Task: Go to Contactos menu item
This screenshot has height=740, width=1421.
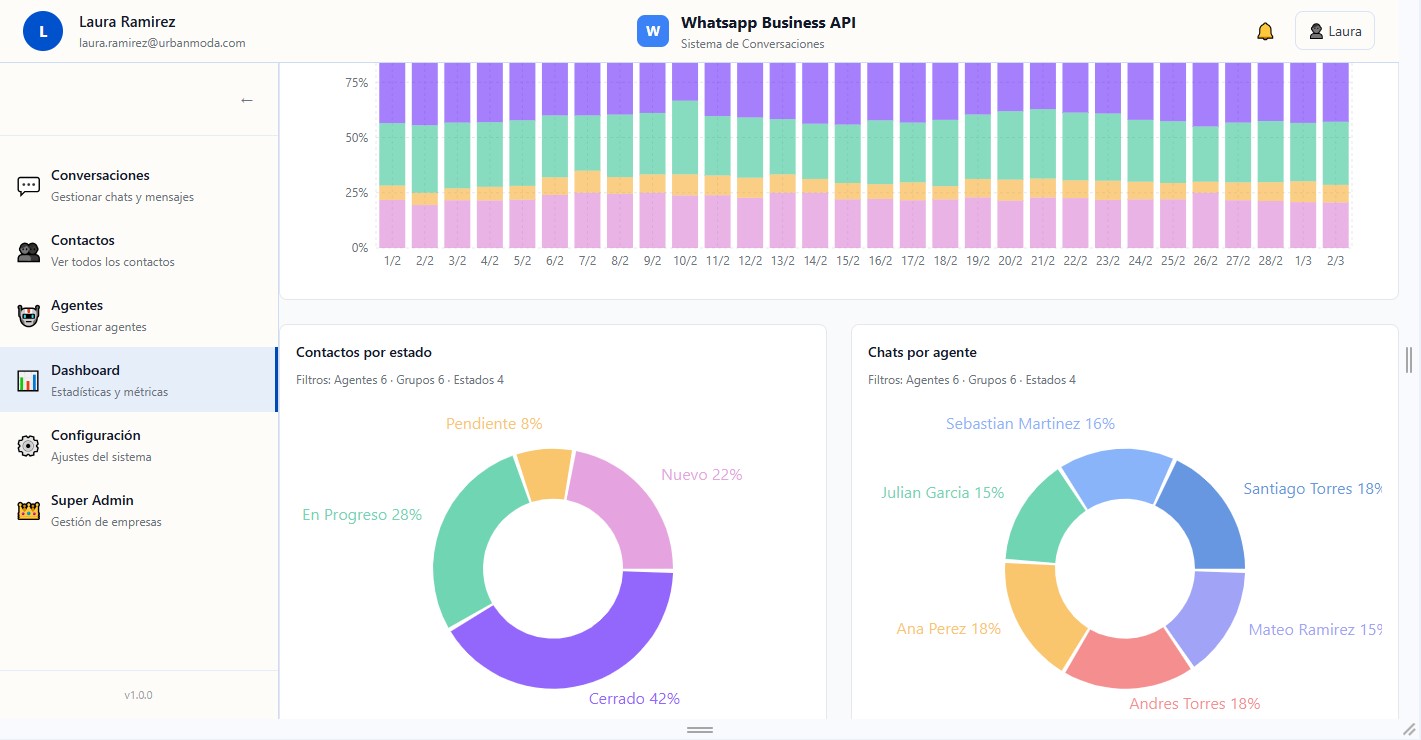Action: pos(139,250)
